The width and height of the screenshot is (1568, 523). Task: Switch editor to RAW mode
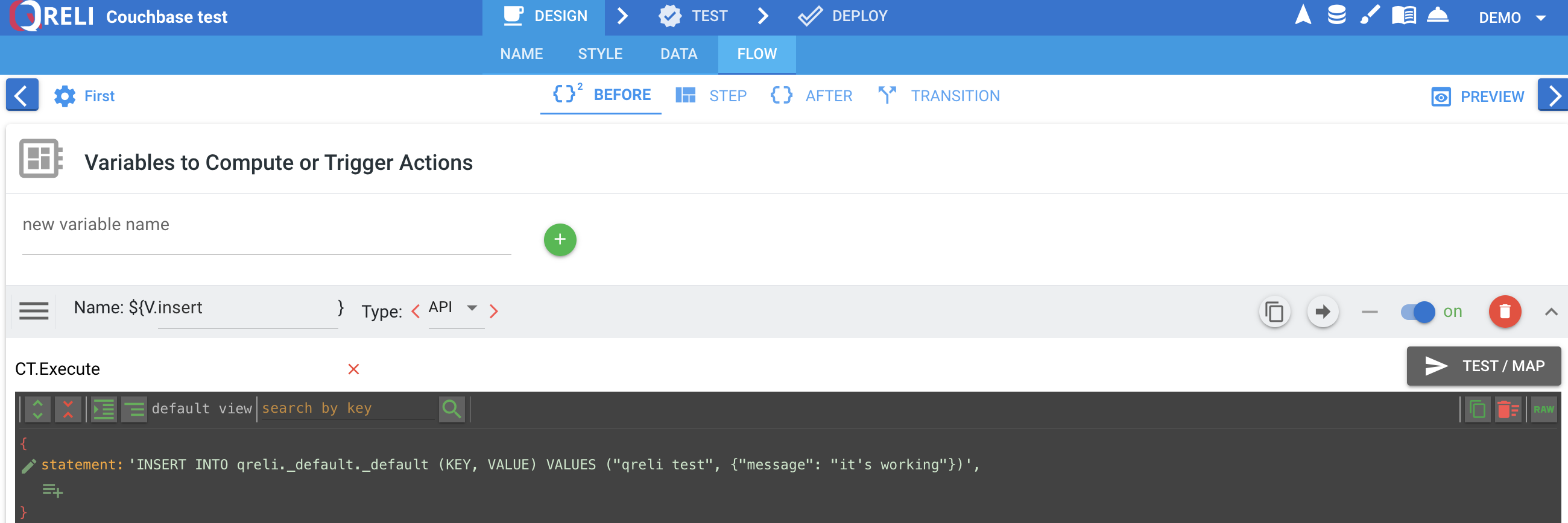point(1544,409)
